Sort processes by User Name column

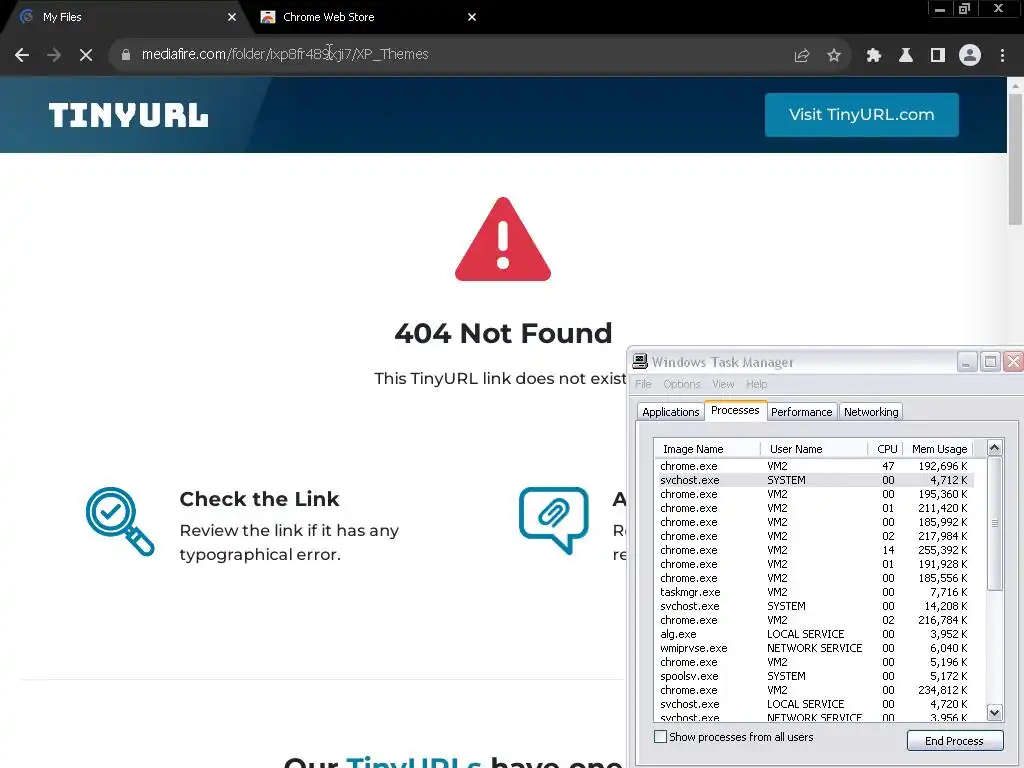814,449
